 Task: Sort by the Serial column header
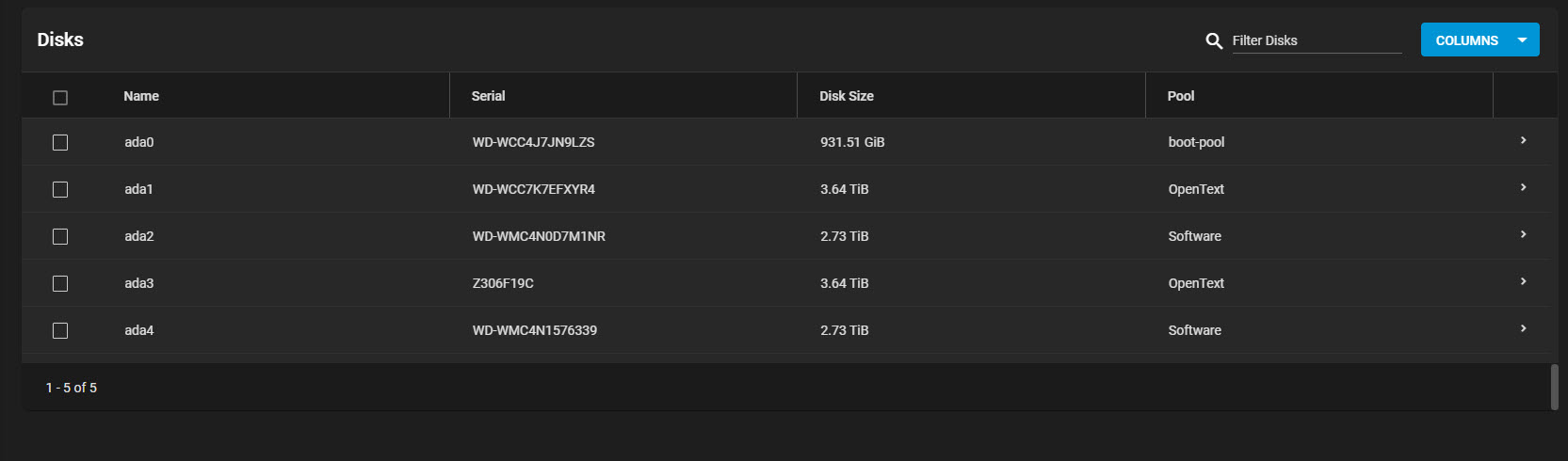(488, 96)
